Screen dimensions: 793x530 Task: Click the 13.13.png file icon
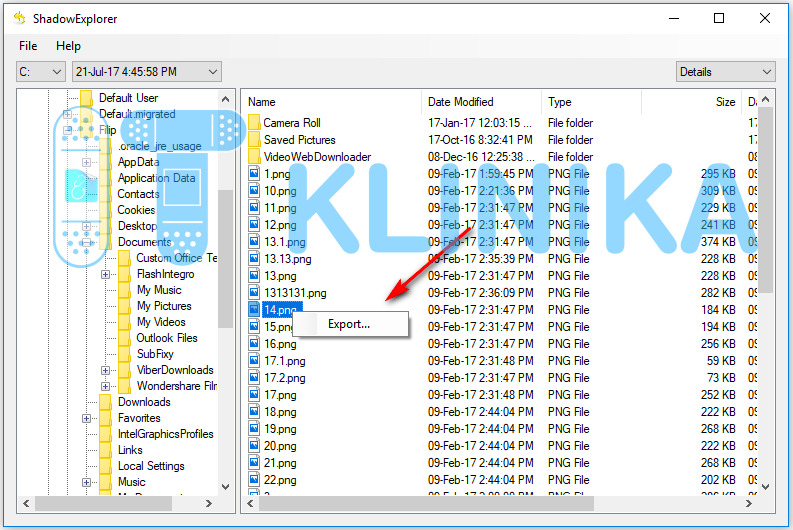(x=254, y=259)
